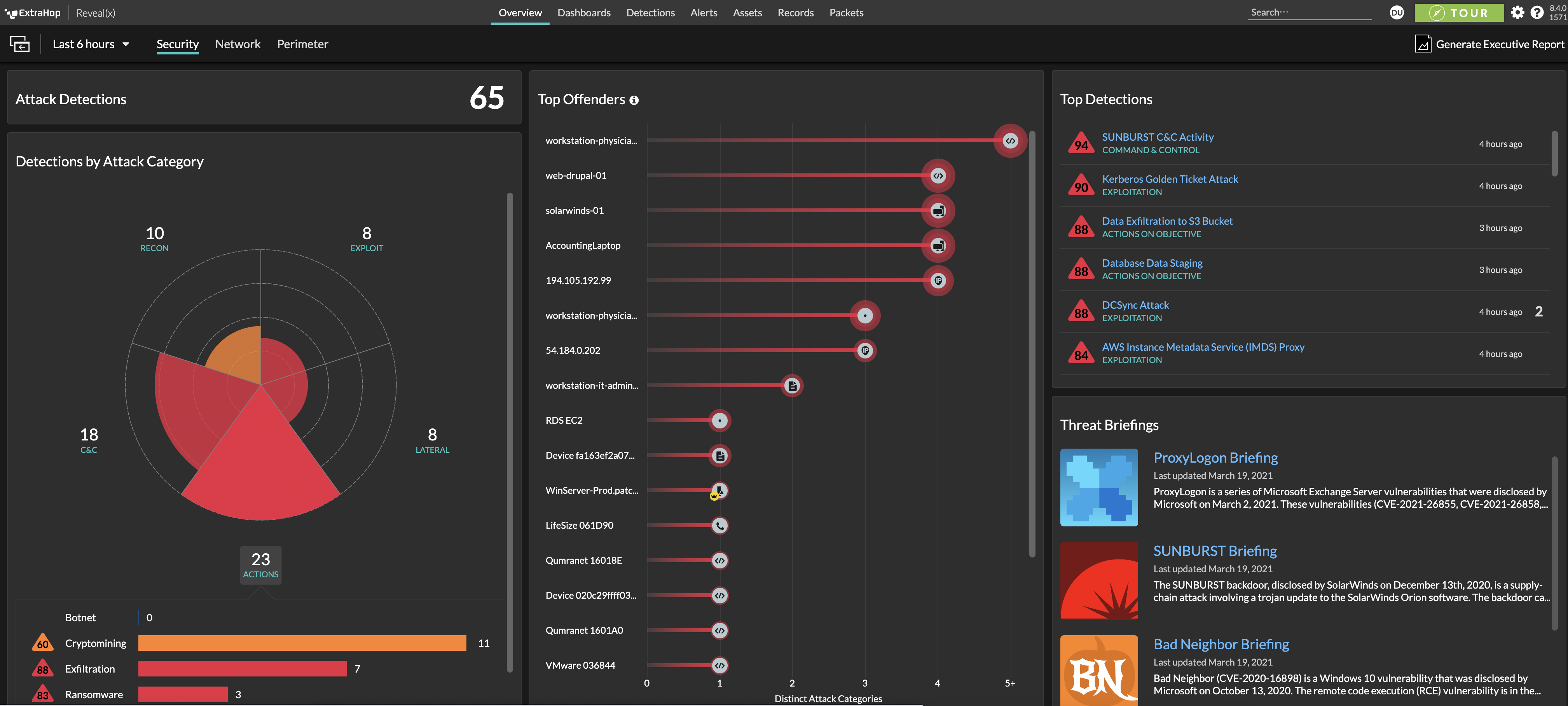Click the 54.184.0.202 IP marker icon
The width and height of the screenshot is (1568, 706).
(865, 351)
